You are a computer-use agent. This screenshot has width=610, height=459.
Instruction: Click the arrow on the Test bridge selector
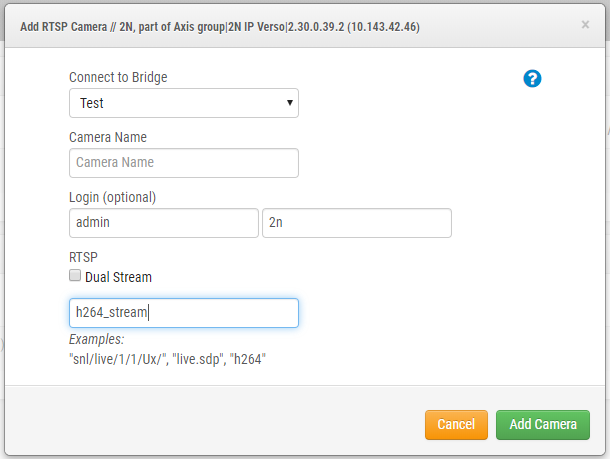pos(289,103)
